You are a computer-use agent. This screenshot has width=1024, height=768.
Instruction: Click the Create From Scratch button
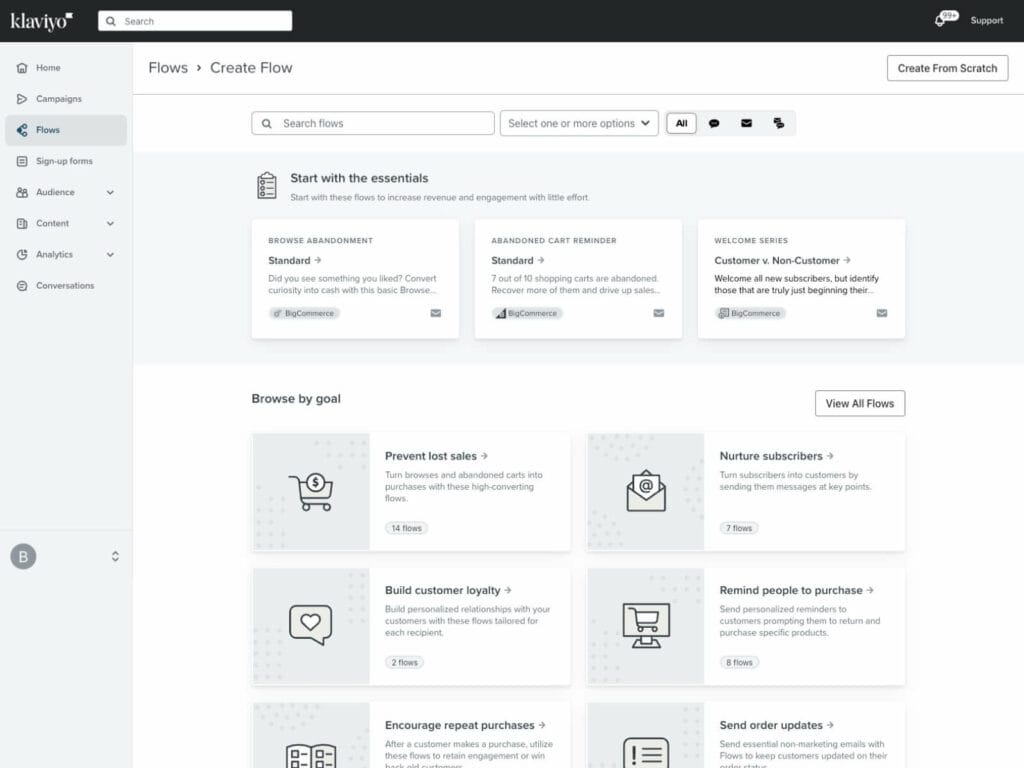click(947, 68)
